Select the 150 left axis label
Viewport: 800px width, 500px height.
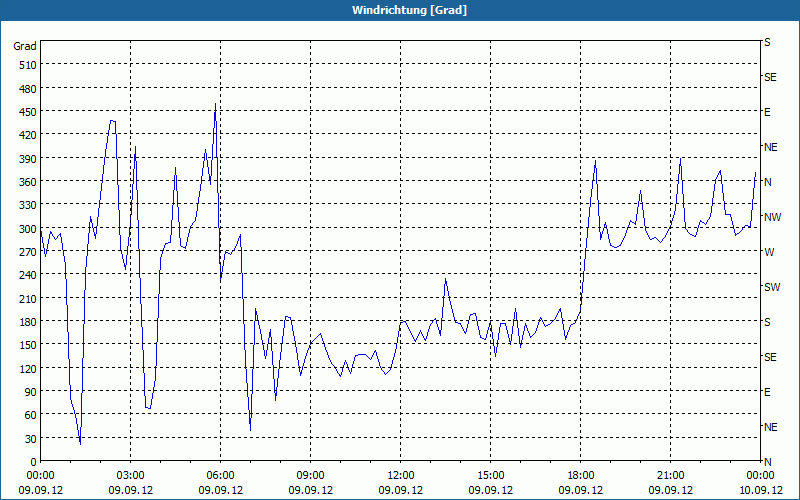(28, 345)
